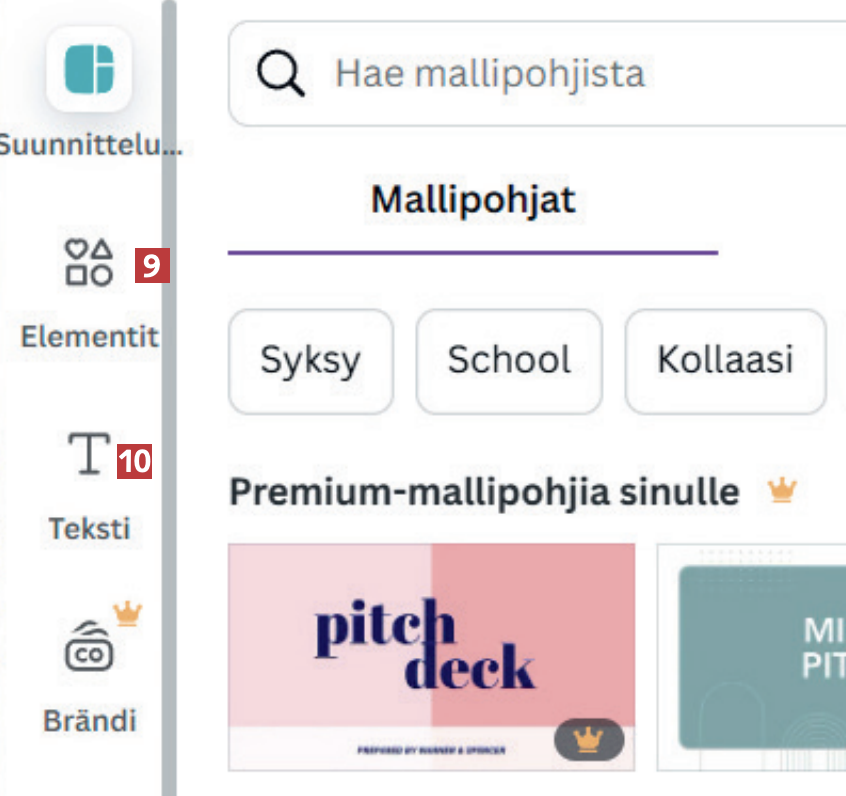Click the "Suunnittelu..." sidebar label
The image size is (846, 796).
click(89, 145)
